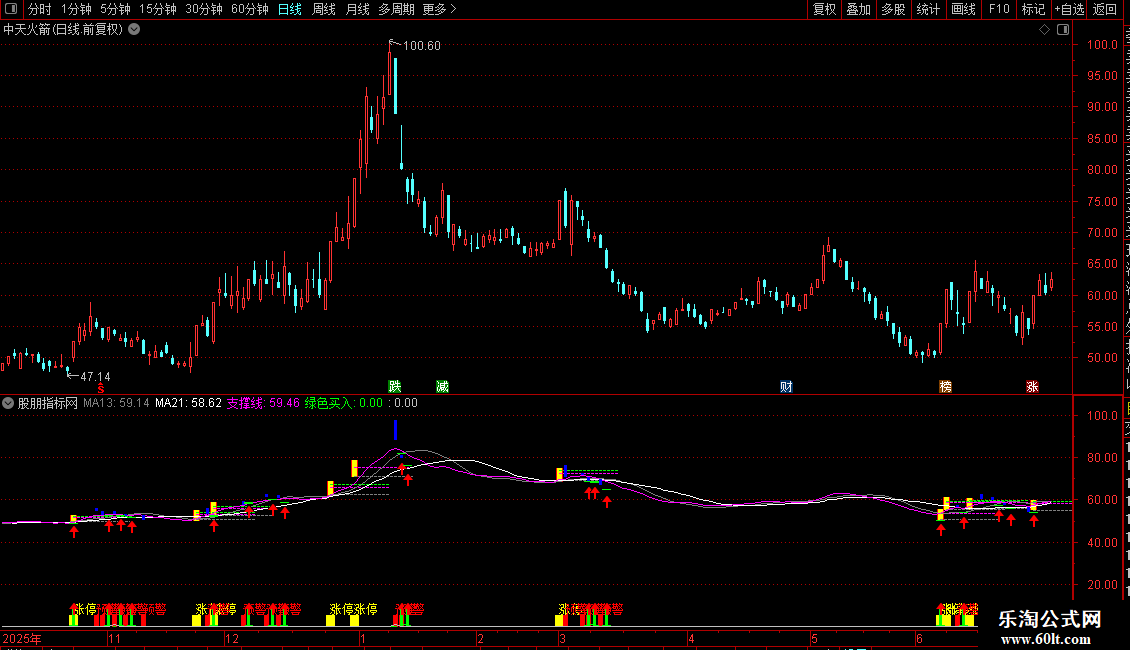
Task: Switch to the 1分钟 chart period
Action: (x=76, y=9)
